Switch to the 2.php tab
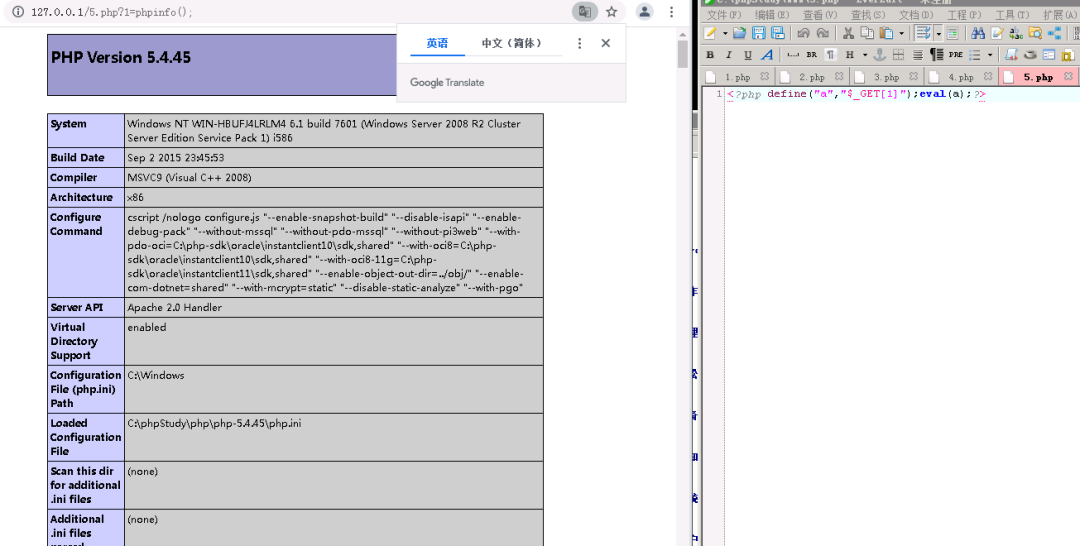 pos(812,77)
